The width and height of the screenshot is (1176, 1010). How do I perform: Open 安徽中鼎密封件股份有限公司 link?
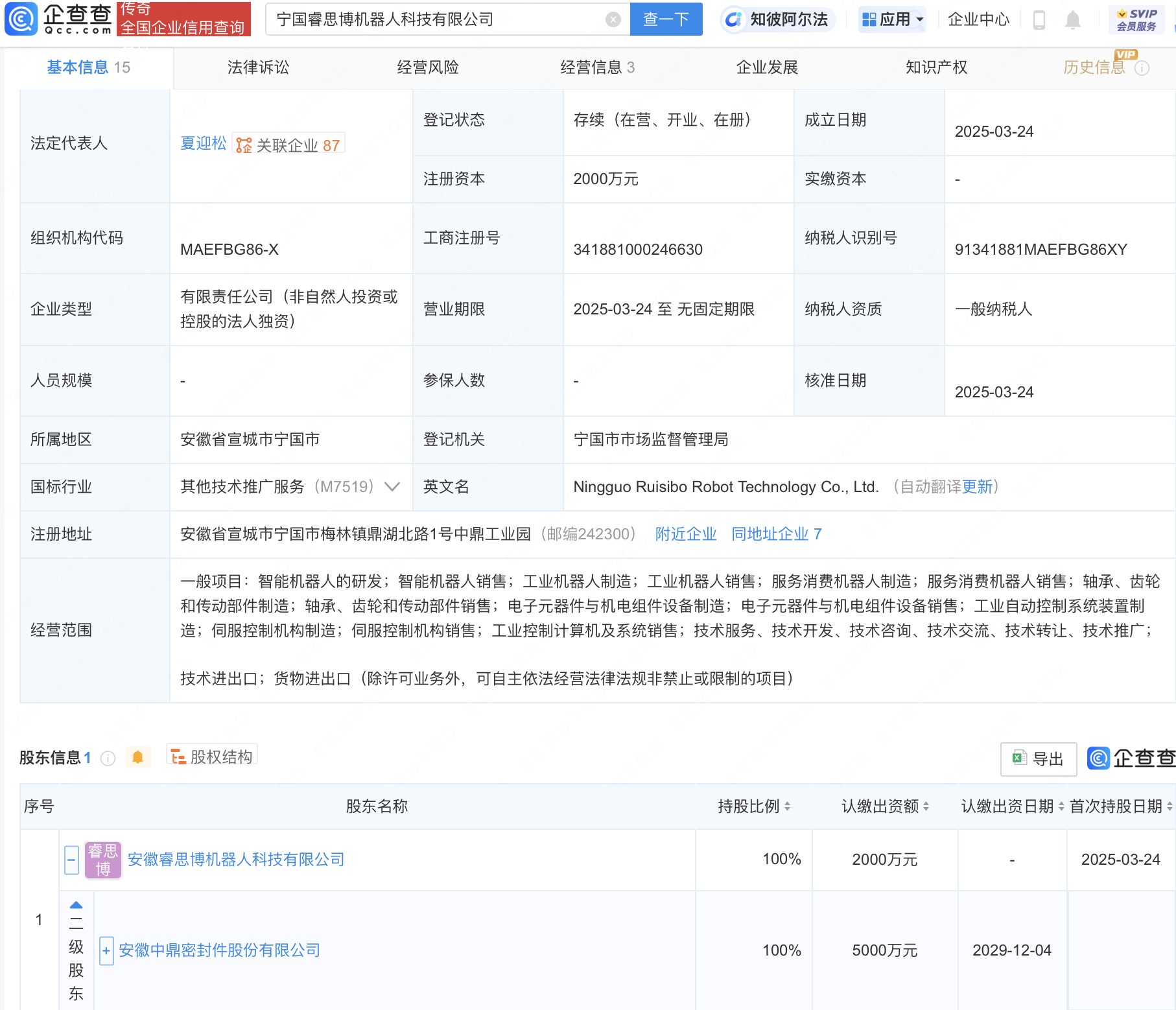pos(220,950)
